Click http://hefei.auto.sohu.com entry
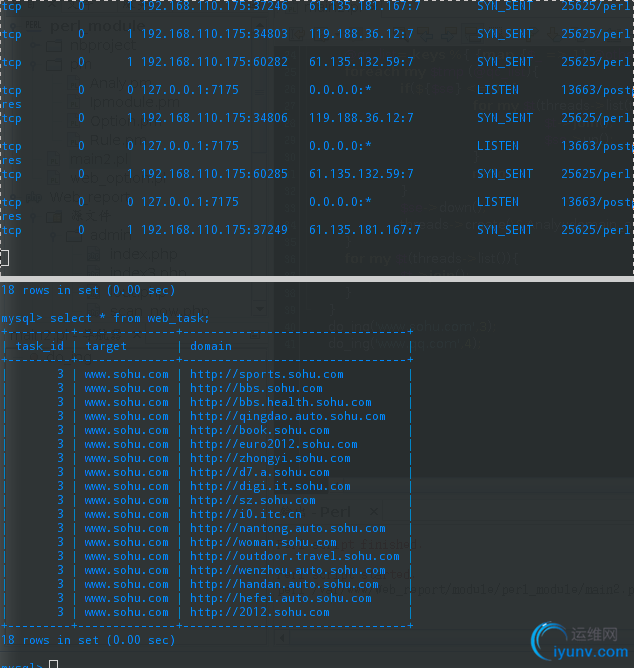Screen dimensions: 634x668 tap(281, 598)
